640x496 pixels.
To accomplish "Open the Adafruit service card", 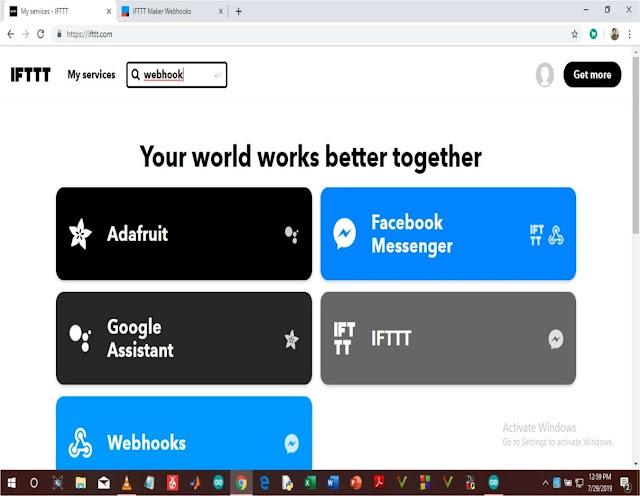I will [x=184, y=234].
